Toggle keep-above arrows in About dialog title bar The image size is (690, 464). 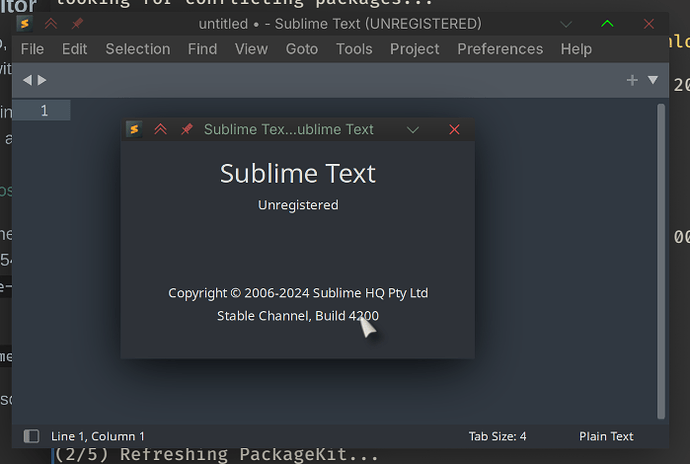160,129
